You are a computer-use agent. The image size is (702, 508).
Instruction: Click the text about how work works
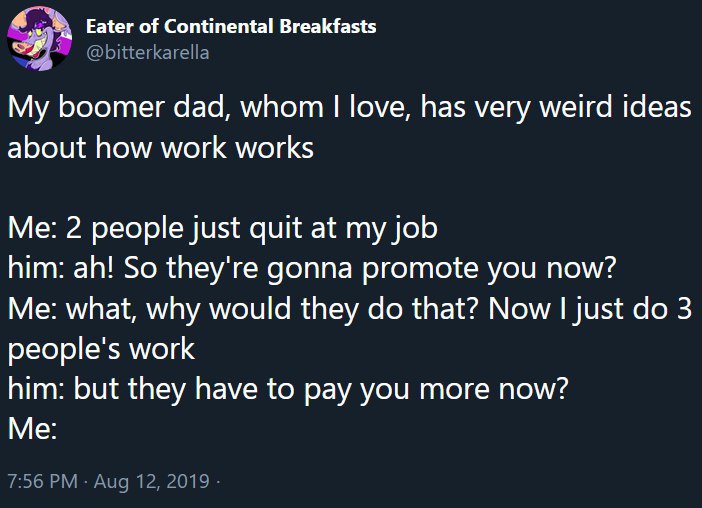tap(161, 148)
